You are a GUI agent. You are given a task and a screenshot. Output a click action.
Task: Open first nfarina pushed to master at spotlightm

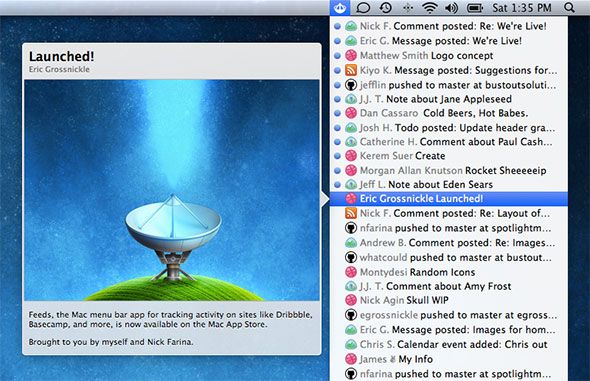pyautogui.click(x=449, y=228)
